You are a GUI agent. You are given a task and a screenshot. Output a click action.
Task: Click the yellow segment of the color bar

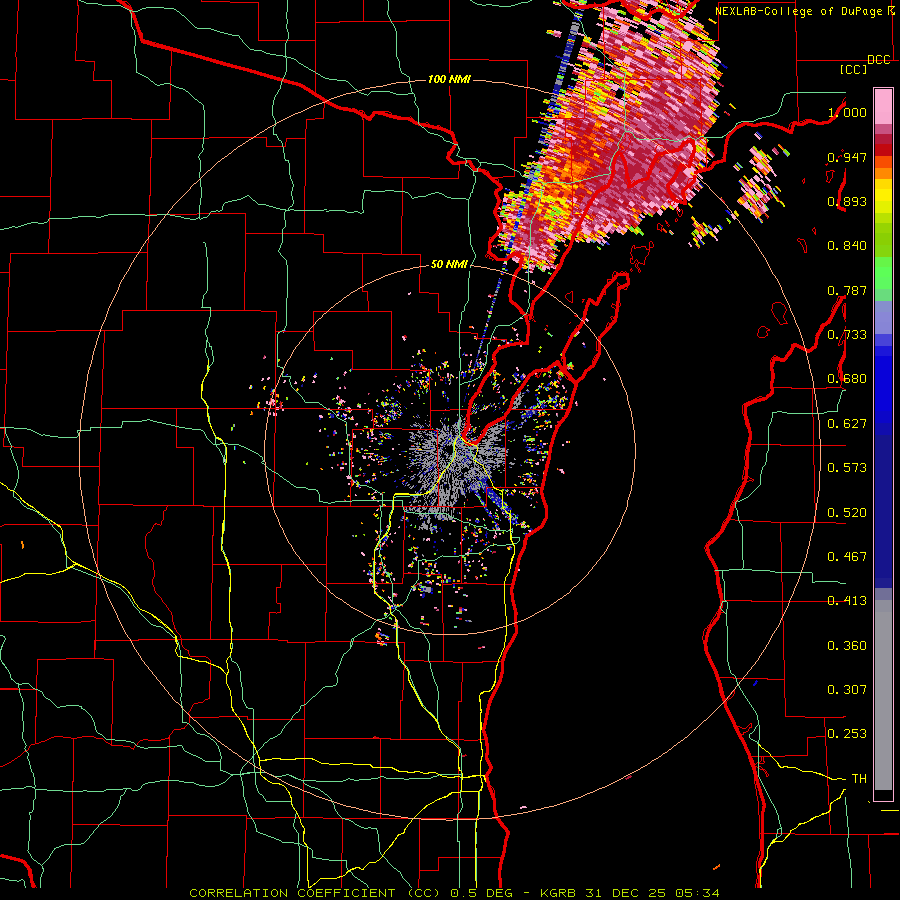(883, 196)
